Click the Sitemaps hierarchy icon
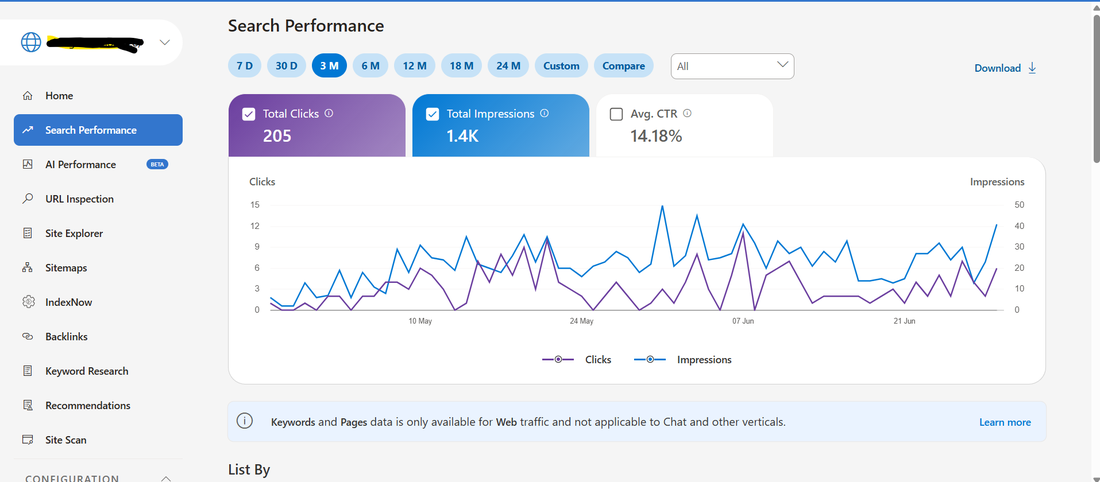1100x482 pixels. coord(28,267)
